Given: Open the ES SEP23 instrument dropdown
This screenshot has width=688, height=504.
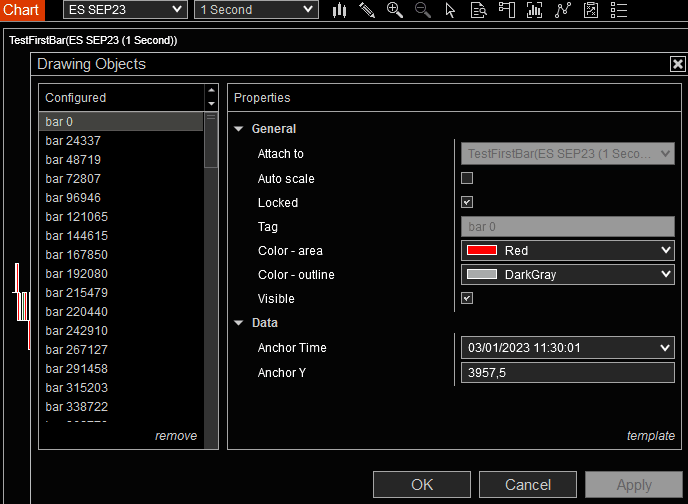Looking at the screenshot, I should pos(125,10).
